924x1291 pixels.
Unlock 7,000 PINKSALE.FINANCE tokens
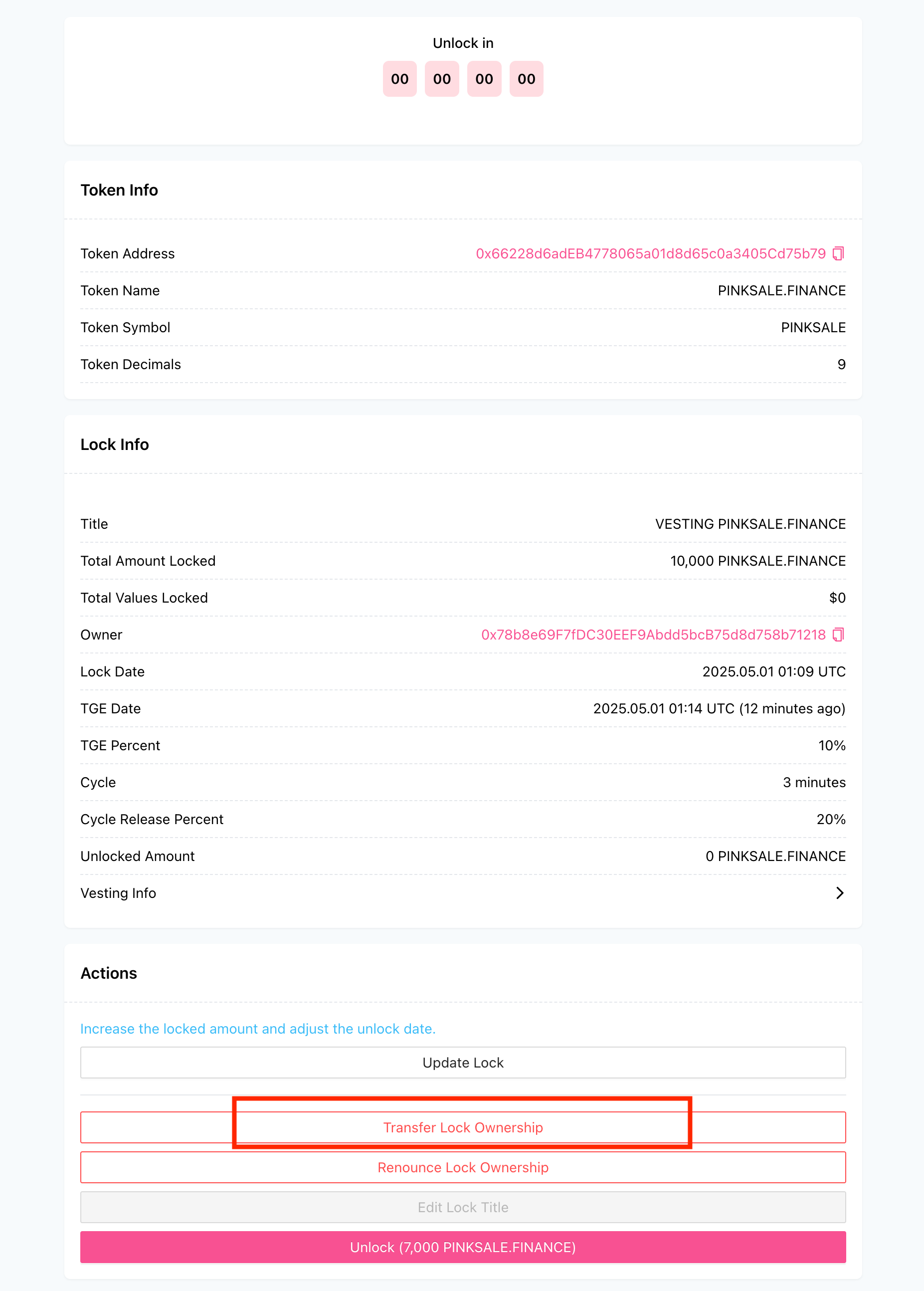[463, 1247]
